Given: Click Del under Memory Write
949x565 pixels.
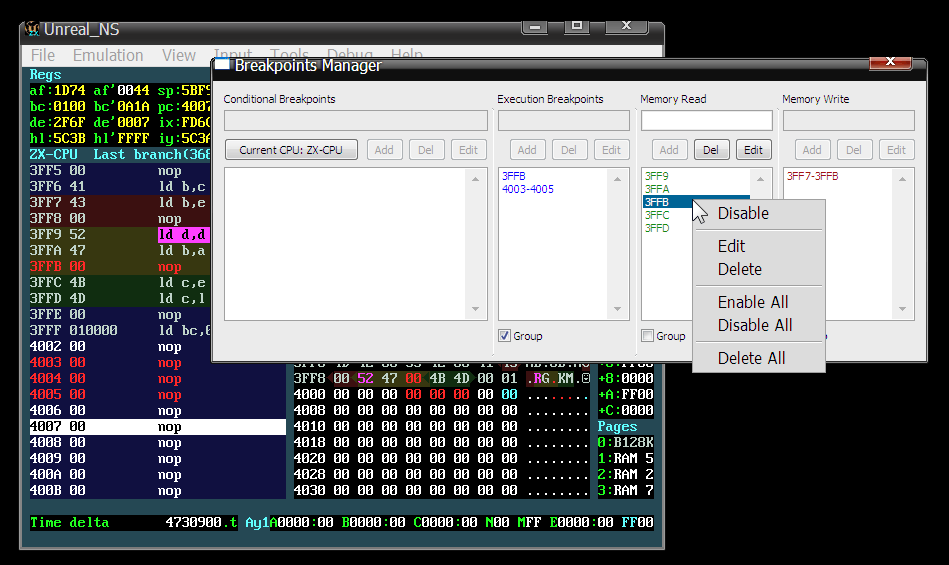Looking at the screenshot, I should tap(854, 150).
